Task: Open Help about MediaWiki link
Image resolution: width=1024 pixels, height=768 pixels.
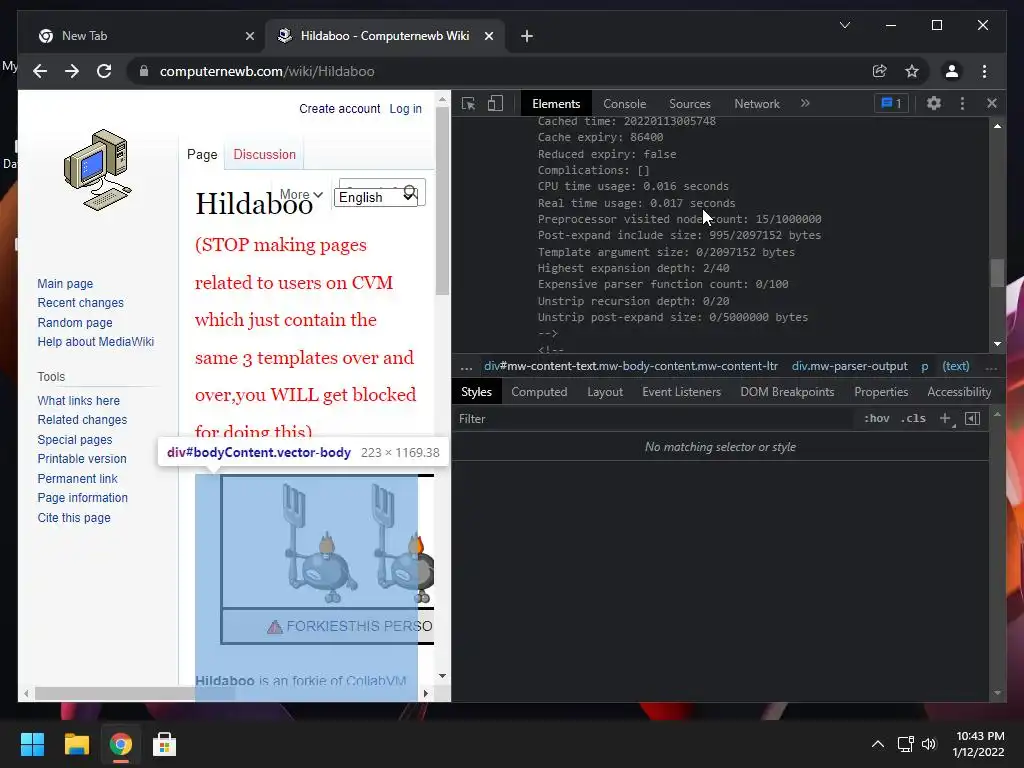Action: click(x=95, y=342)
